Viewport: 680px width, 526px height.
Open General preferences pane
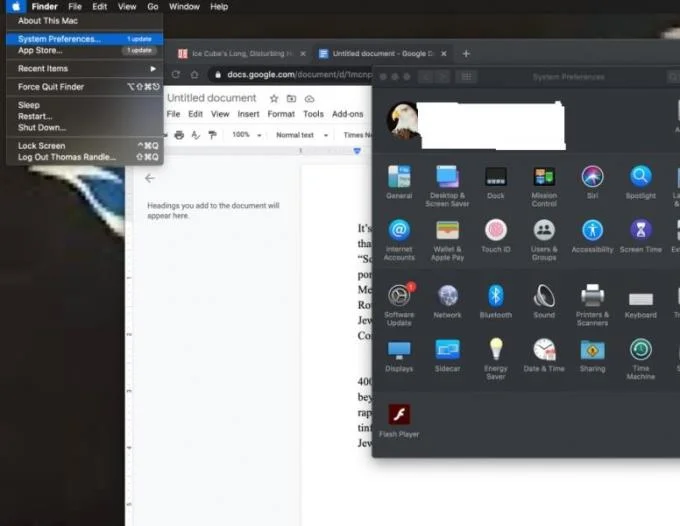[x=399, y=182]
